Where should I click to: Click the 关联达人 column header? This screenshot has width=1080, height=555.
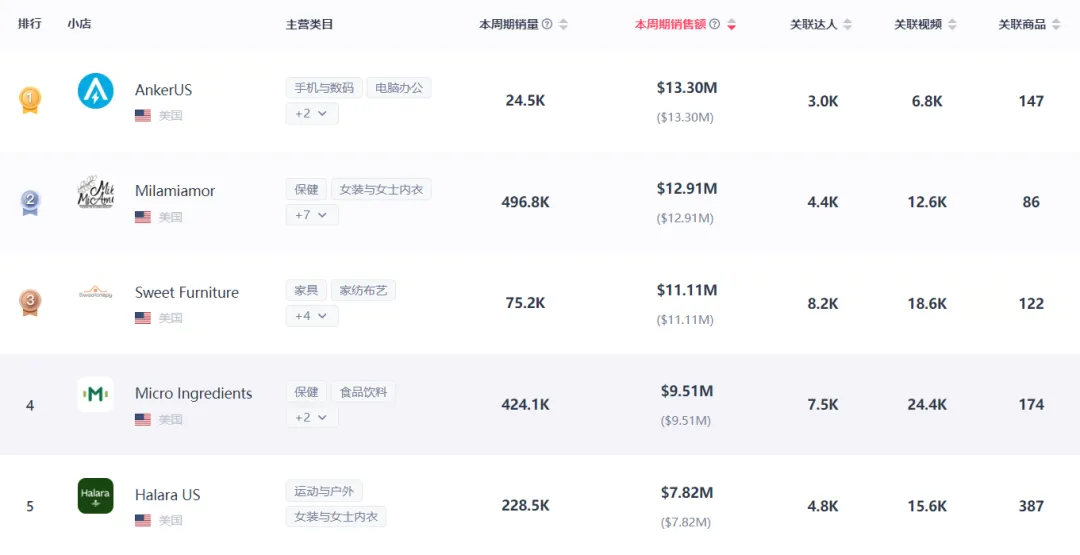click(813, 24)
